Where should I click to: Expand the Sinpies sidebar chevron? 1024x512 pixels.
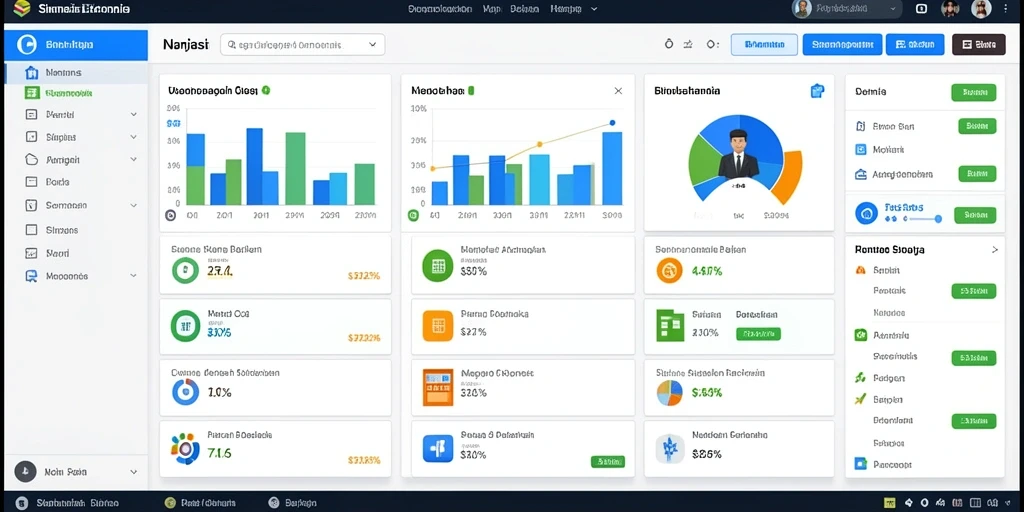(x=133, y=137)
